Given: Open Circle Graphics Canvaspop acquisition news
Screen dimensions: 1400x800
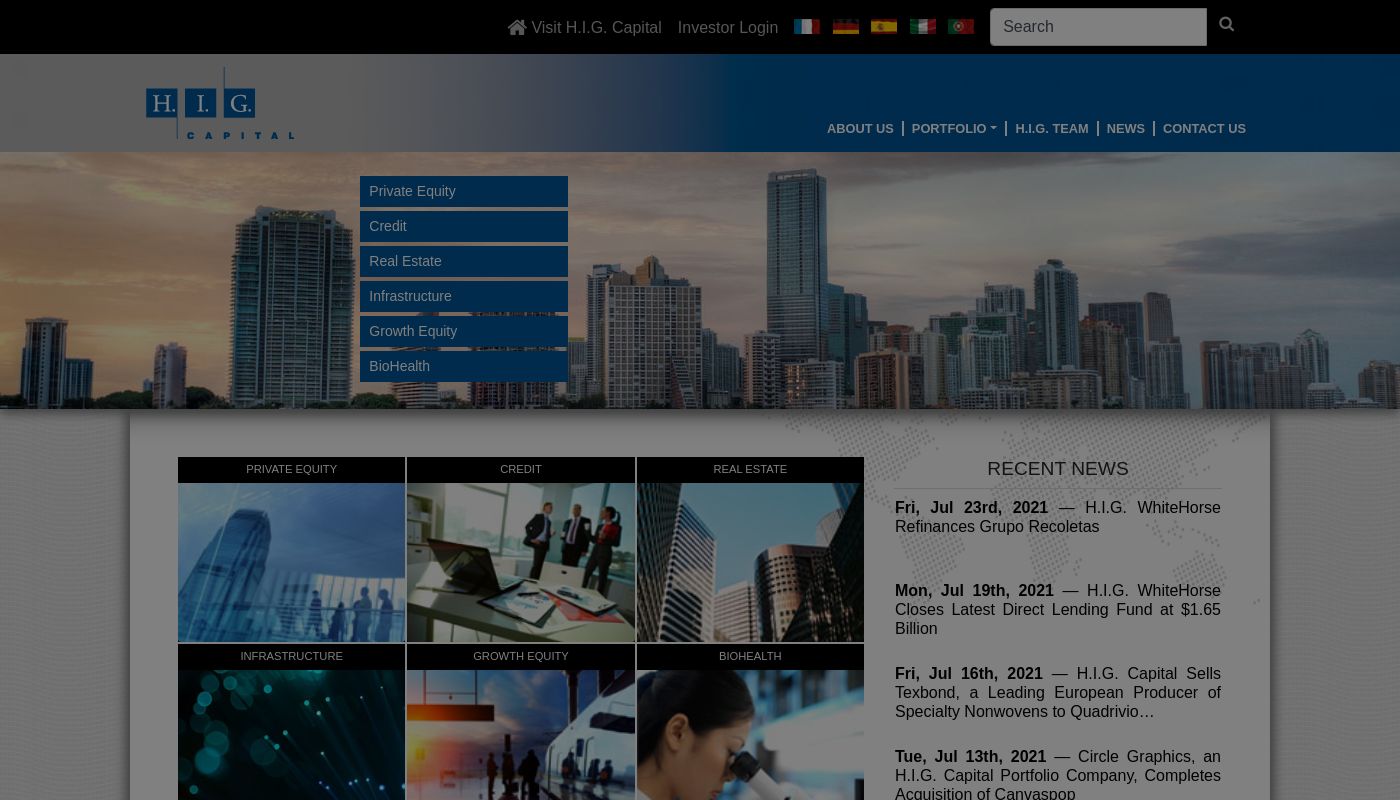Looking at the screenshot, I should click(1058, 775).
